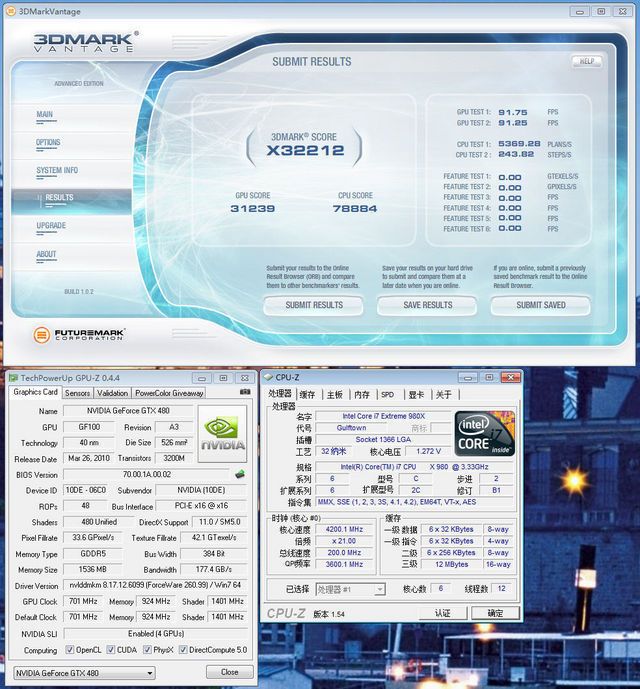Click the BIOS save chip icon in GPU-Z
The width and height of the screenshot is (640, 689).
pos(240,474)
